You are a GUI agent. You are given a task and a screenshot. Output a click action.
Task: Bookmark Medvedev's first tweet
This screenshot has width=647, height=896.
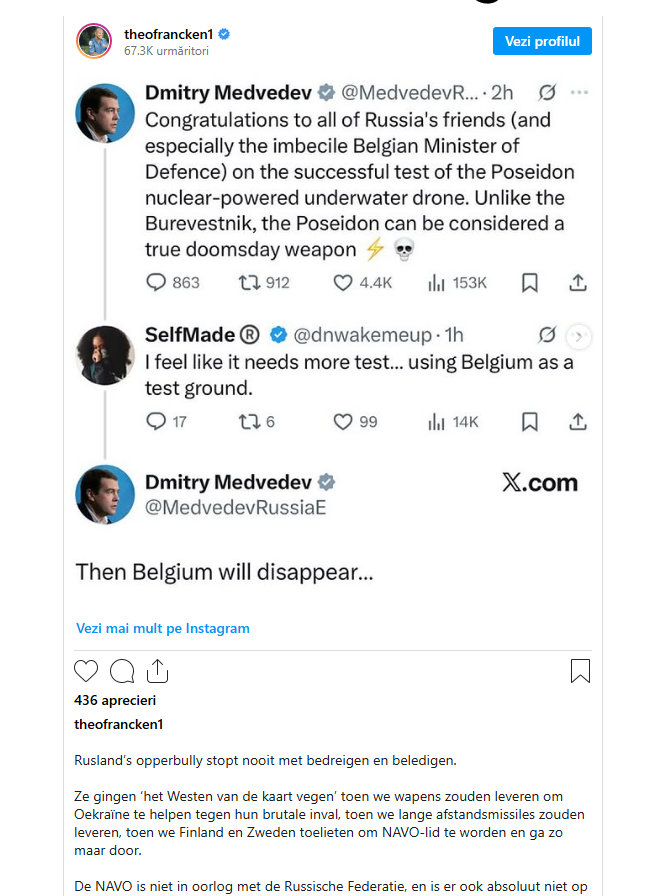pos(530,283)
